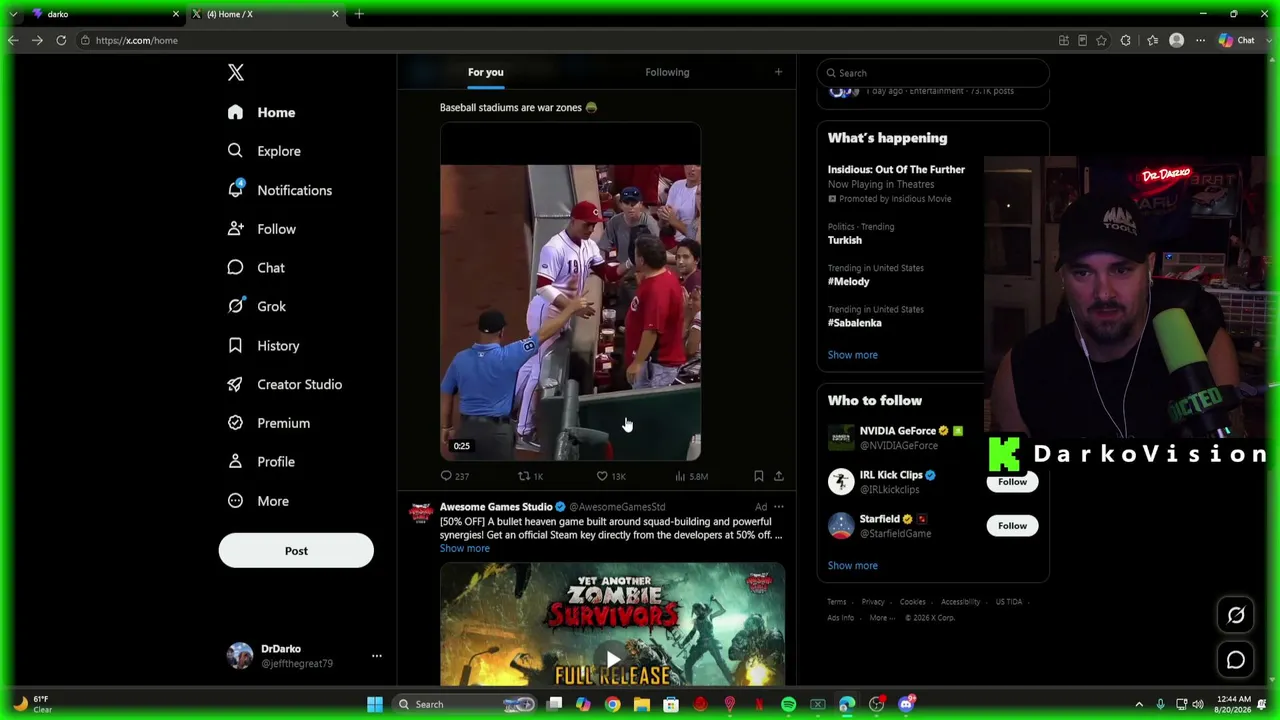Open More options on Awesome Games ad
Viewport: 1280px width, 720px height.
click(x=778, y=507)
